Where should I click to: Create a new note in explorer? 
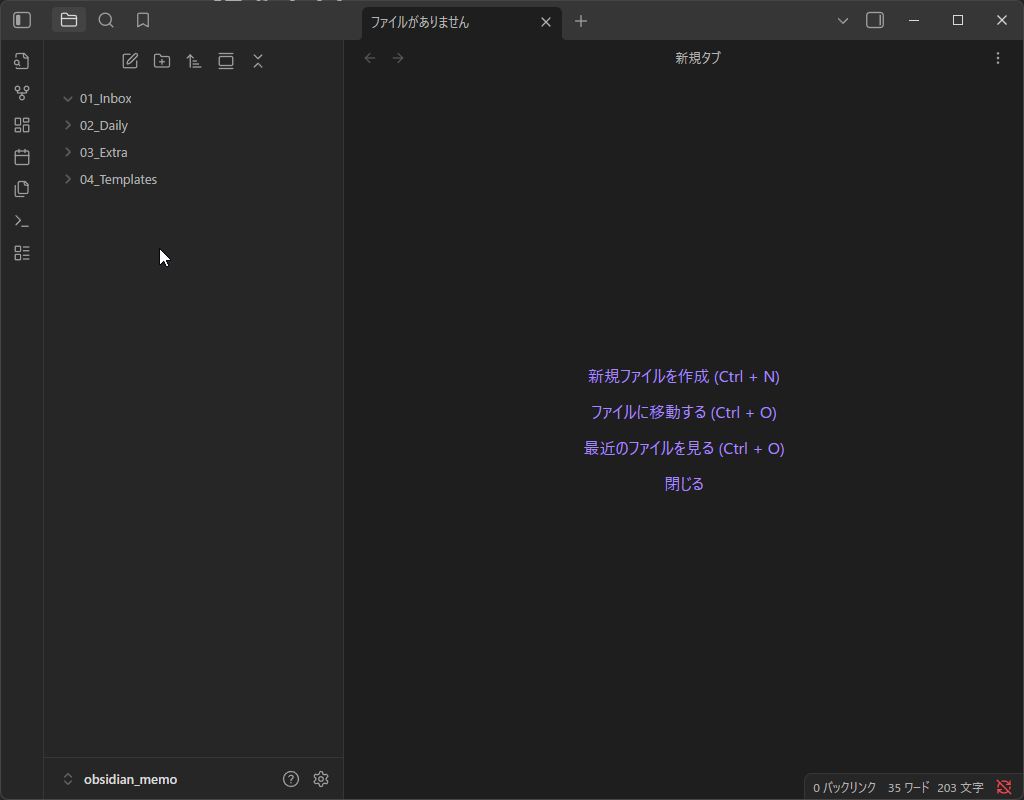pos(130,61)
